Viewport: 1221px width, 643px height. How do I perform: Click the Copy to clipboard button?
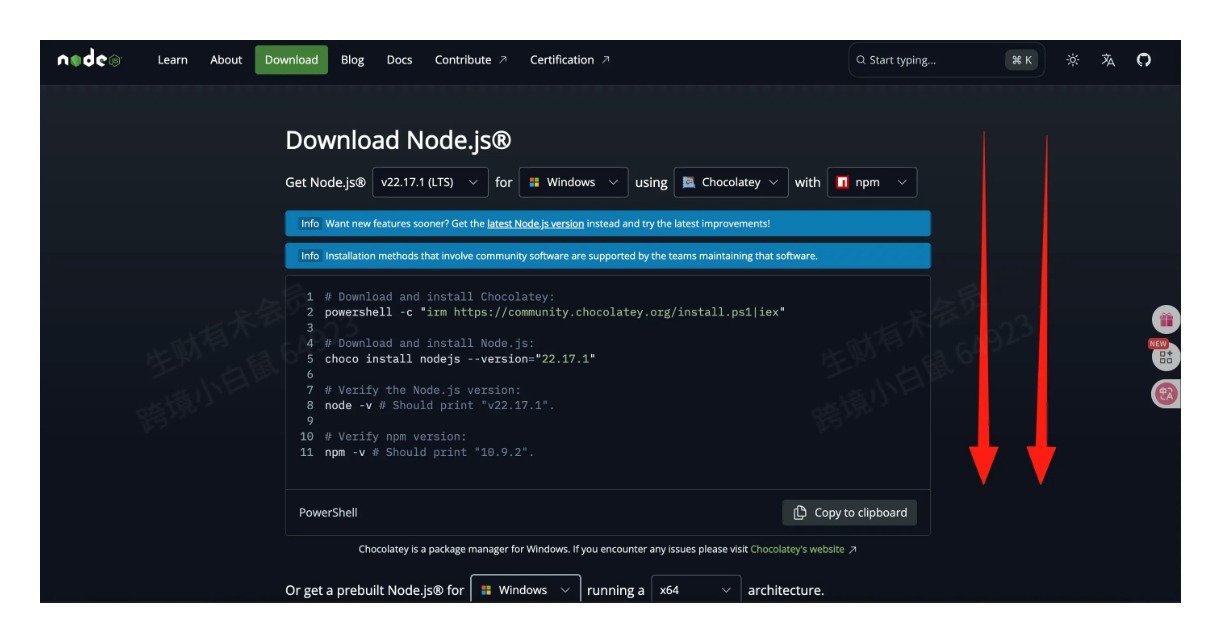850,513
